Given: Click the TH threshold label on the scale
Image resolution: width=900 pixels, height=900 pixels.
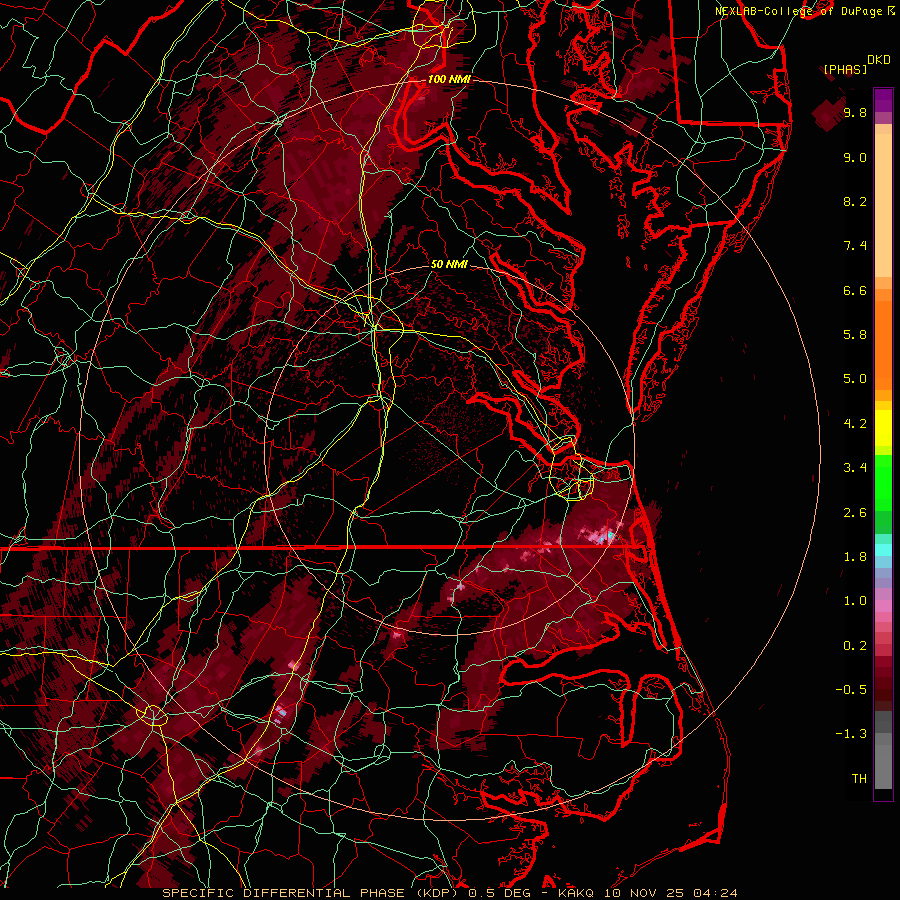Looking at the screenshot, I should point(859,779).
